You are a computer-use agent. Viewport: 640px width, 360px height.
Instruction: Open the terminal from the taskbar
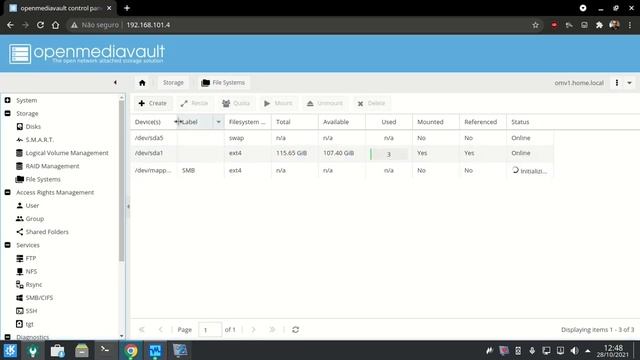(x=105, y=351)
